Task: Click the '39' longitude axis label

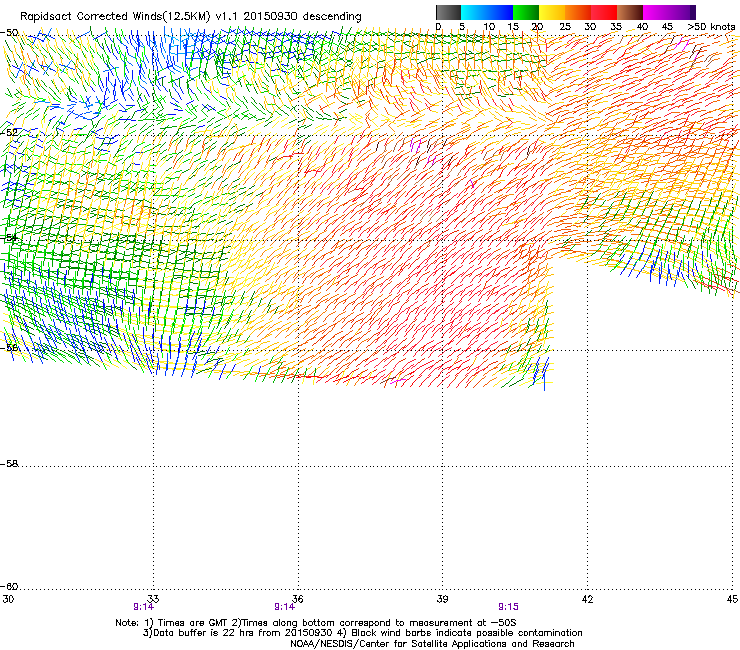Action: click(x=442, y=599)
